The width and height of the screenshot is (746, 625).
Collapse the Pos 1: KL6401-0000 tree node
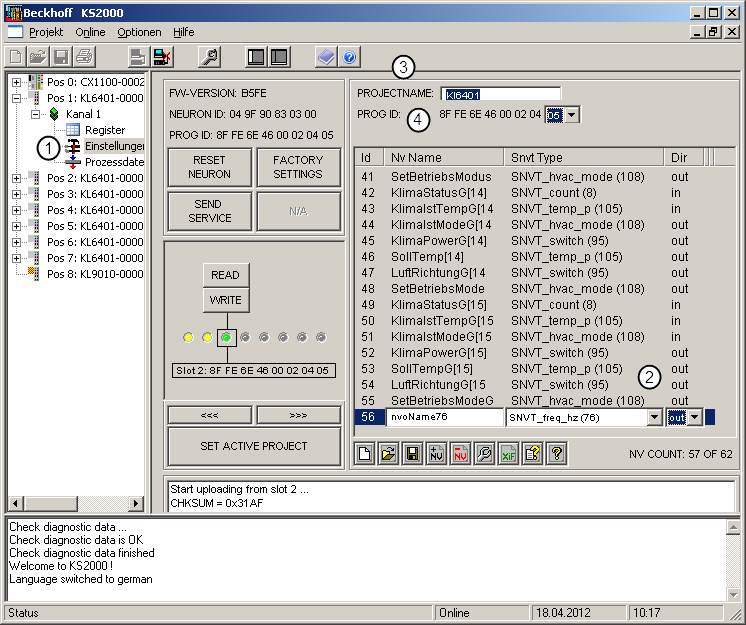17,98
